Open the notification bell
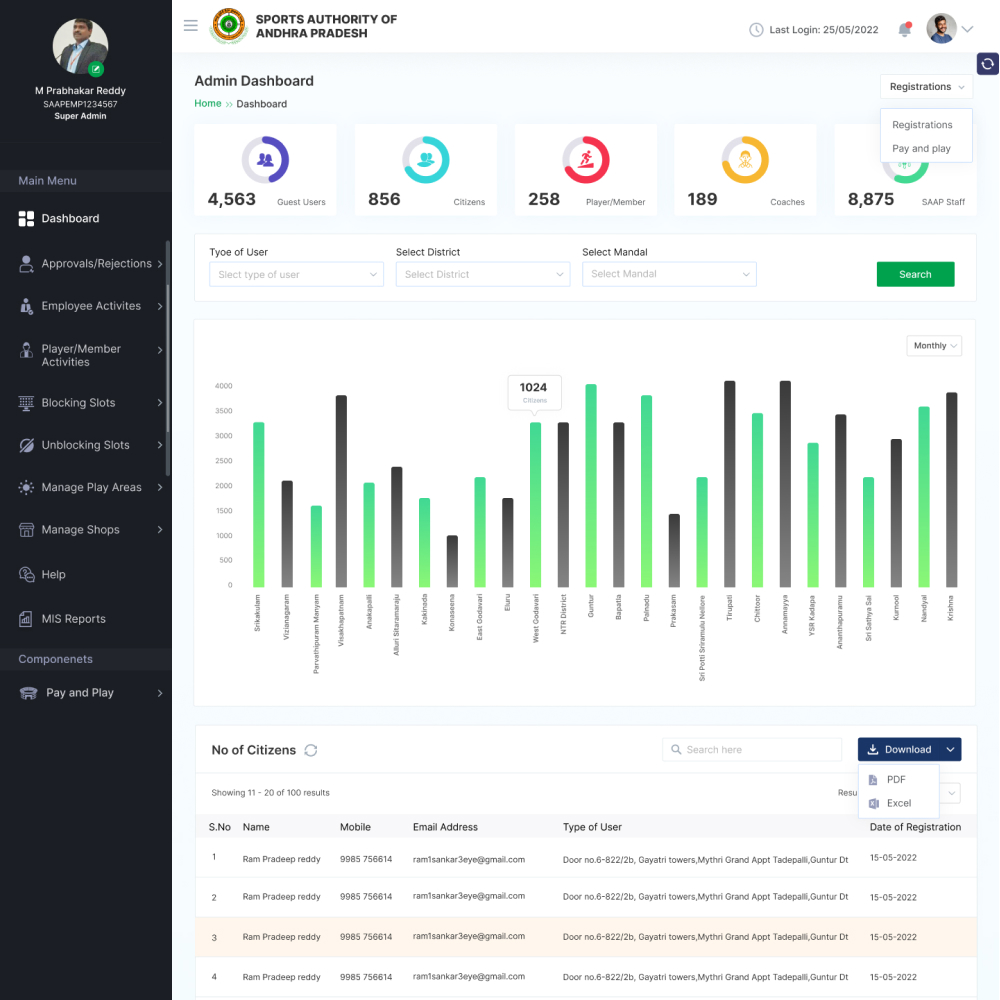The image size is (1000, 1000). point(904,29)
